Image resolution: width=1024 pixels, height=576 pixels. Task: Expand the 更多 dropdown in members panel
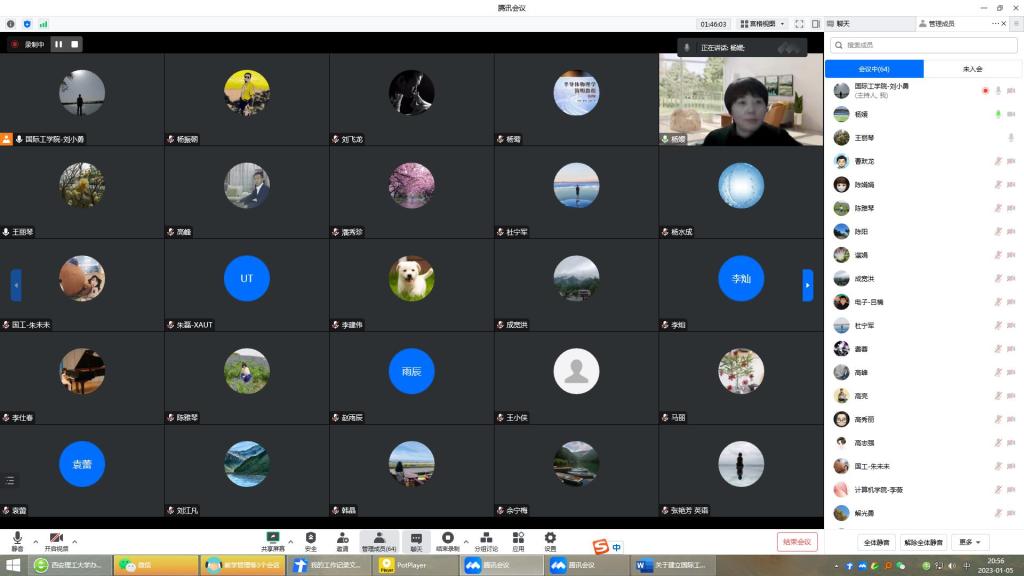970,542
